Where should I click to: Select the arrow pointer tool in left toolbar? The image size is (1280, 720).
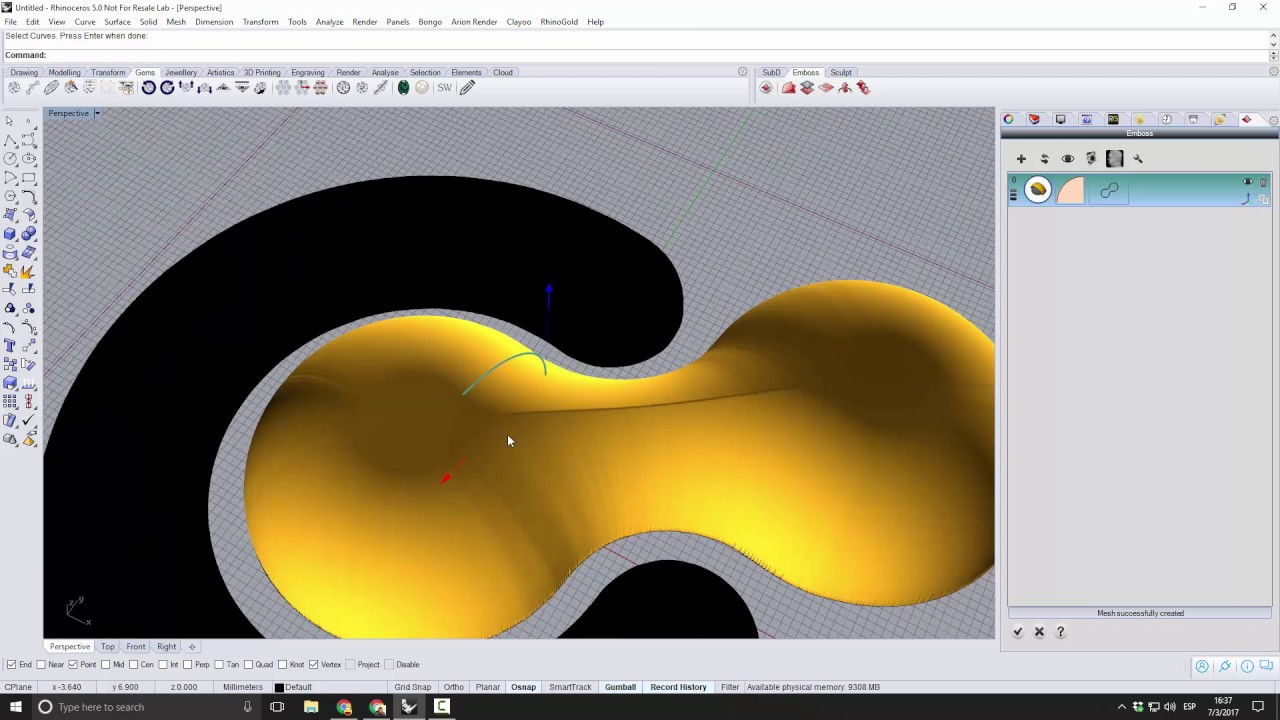10,121
